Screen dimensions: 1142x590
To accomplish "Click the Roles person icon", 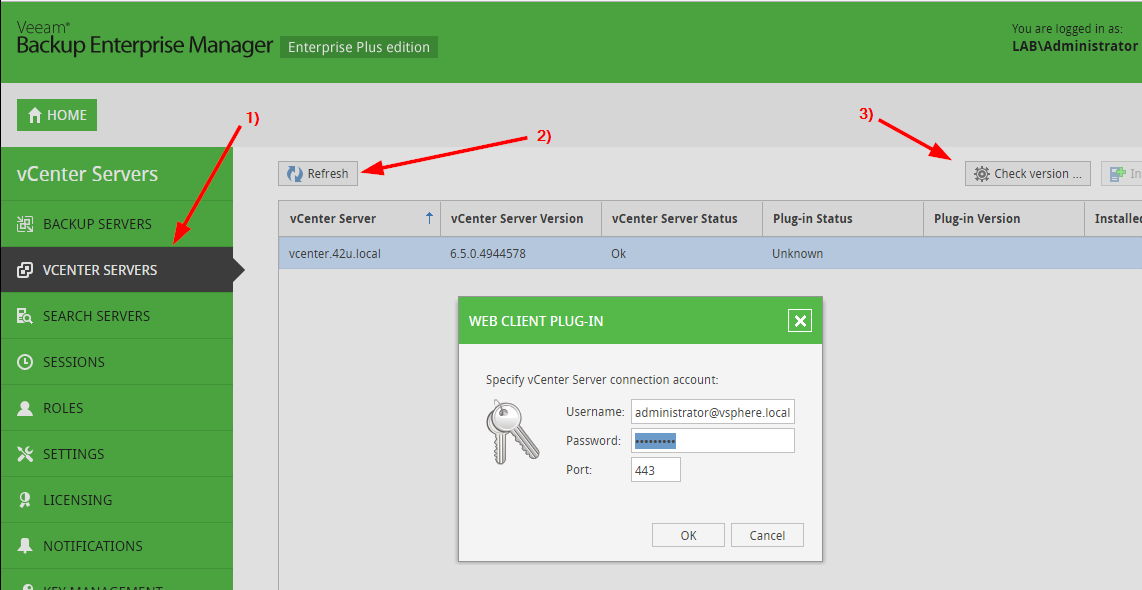I will [25, 408].
